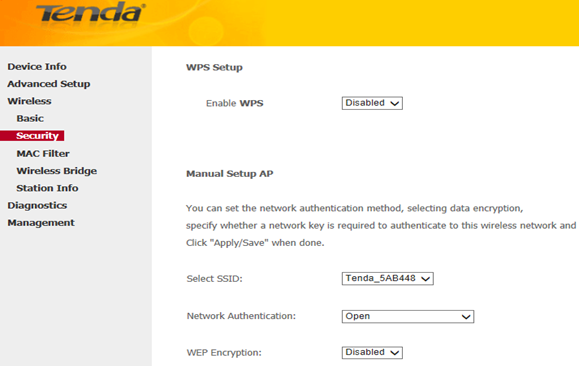
Task: Open the Network Authentication dropdown
Action: [x=408, y=317]
